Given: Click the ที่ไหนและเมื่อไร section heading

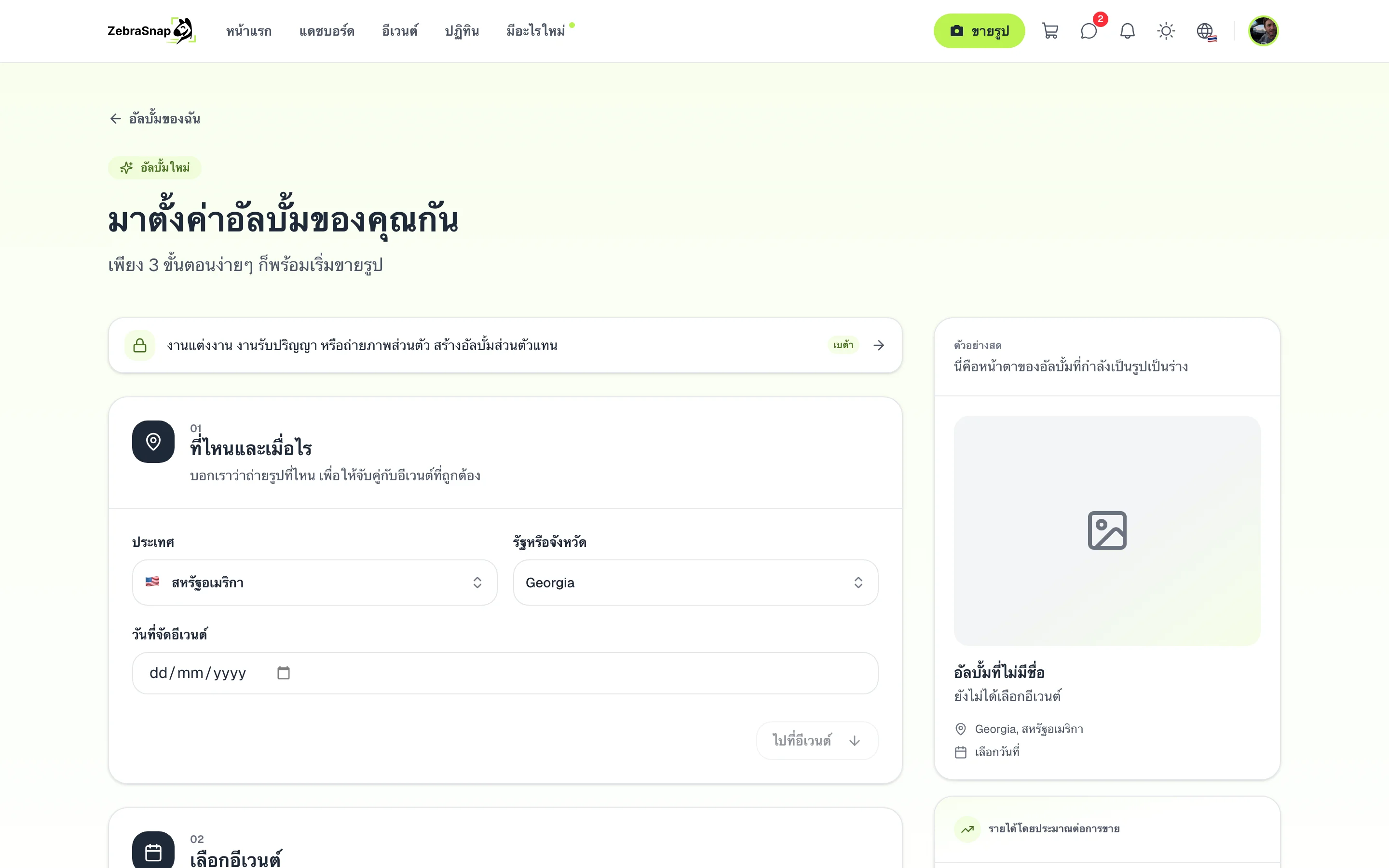Looking at the screenshot, I should point(251,448).
